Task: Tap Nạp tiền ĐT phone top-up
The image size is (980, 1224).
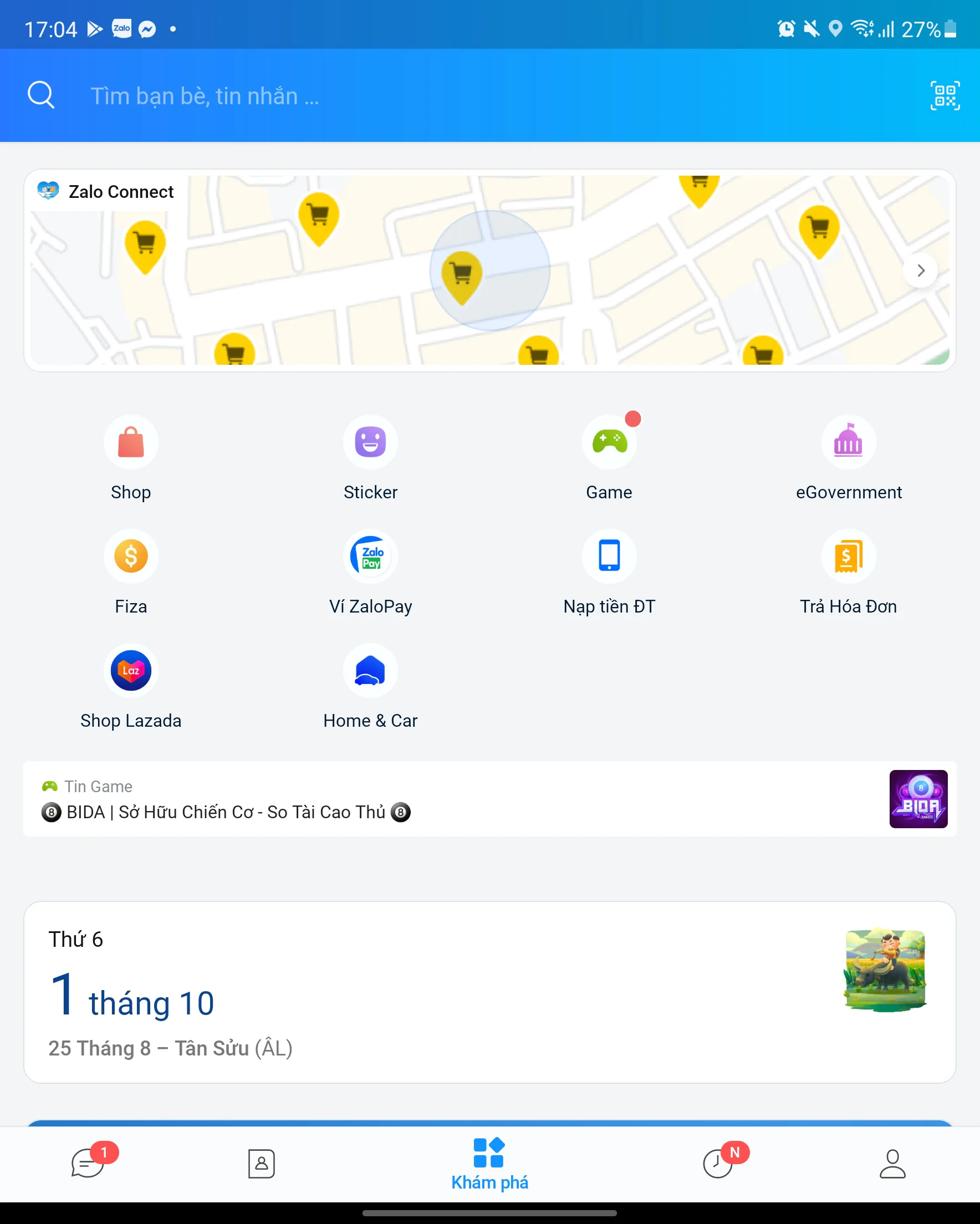Action: pos(609,557)
